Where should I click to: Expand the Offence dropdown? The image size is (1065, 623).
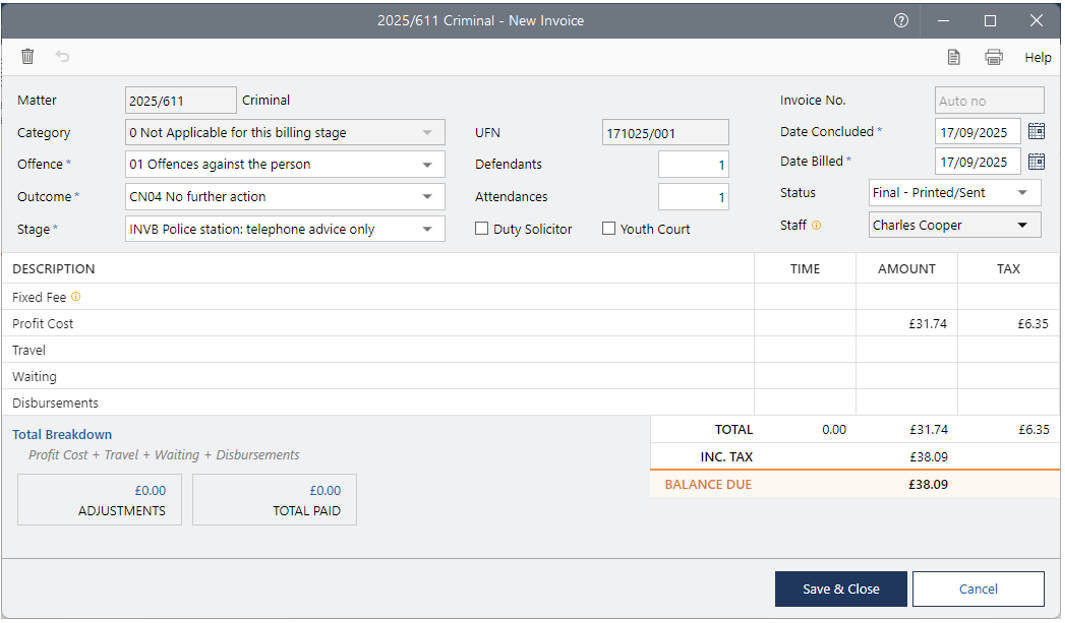point(427,164)
